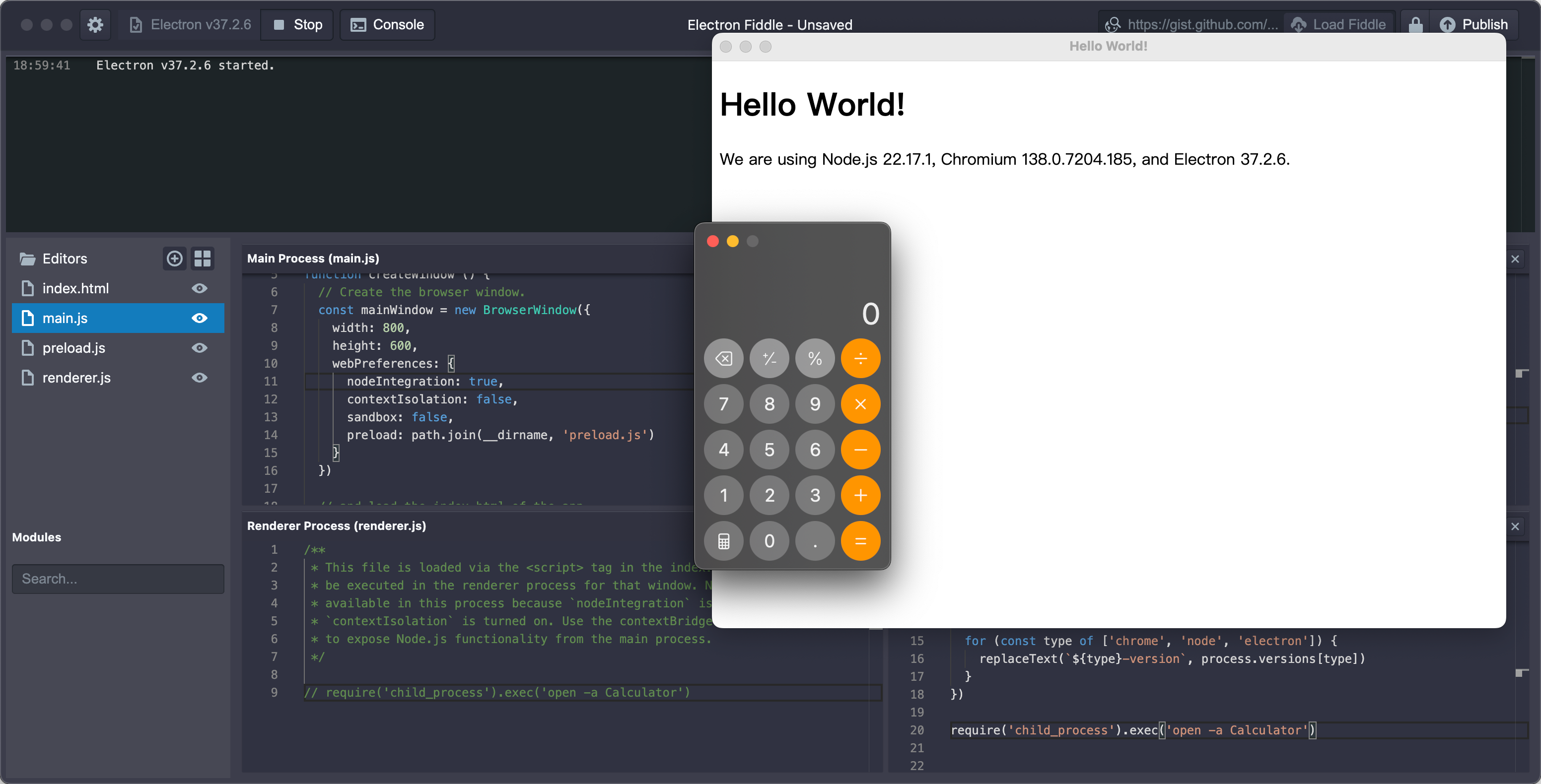
Task: Click Calculator 0 key
Action: click(x=770, y=540)
